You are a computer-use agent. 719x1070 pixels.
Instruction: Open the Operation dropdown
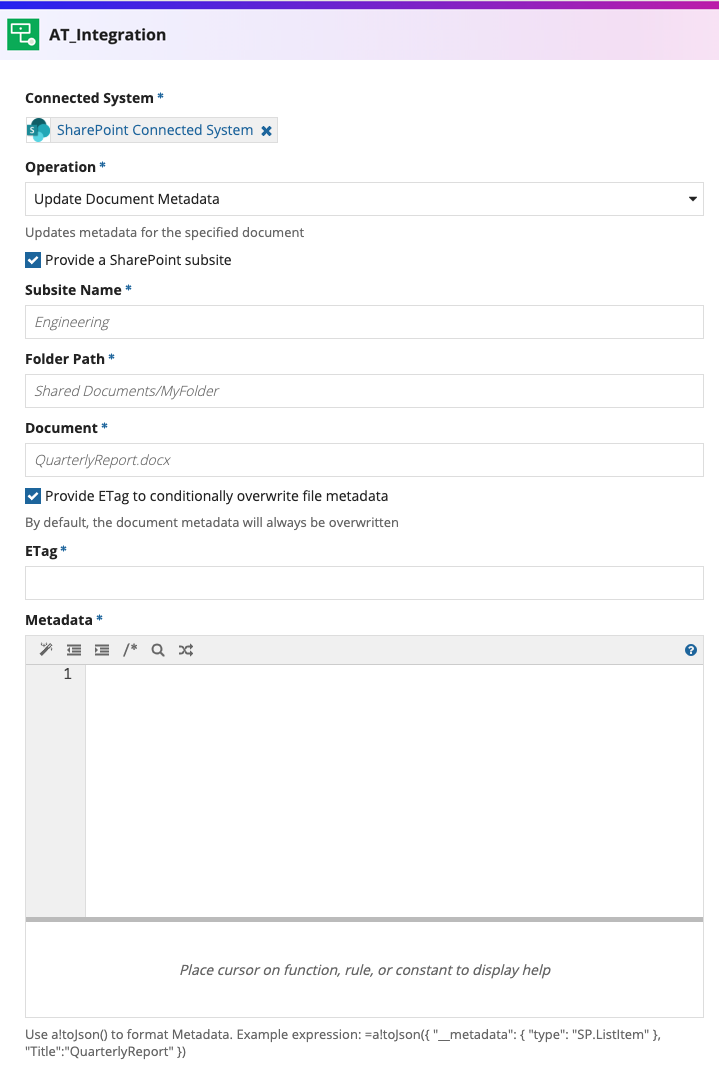coord(364,199)
